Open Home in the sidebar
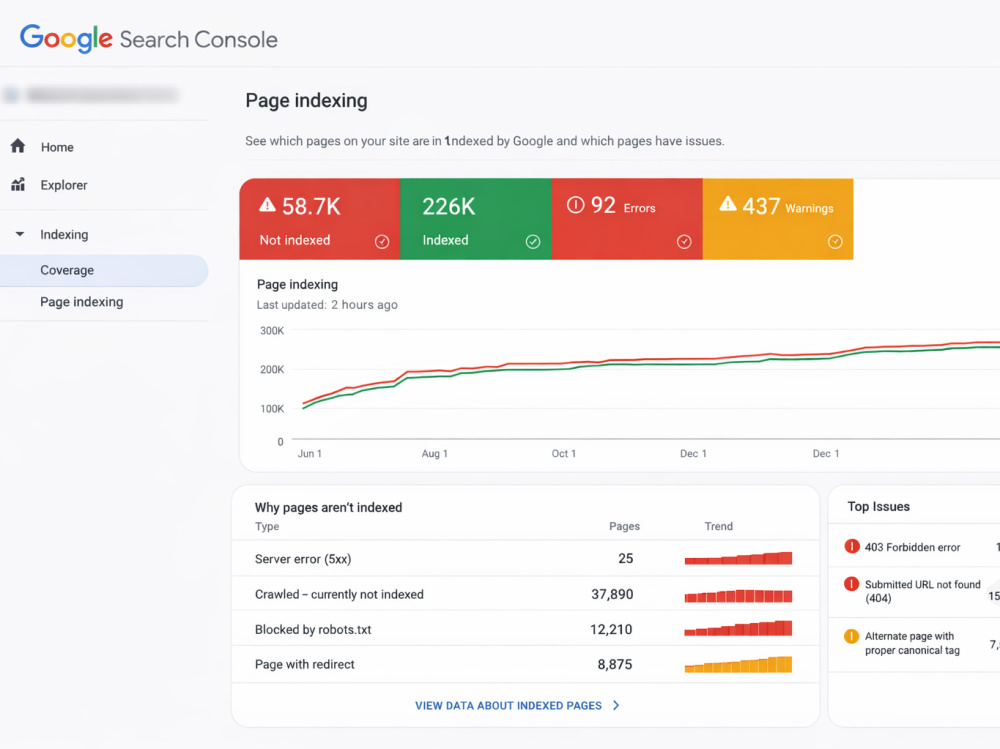Screen dimensions: 1000x749 pos(57,147)
